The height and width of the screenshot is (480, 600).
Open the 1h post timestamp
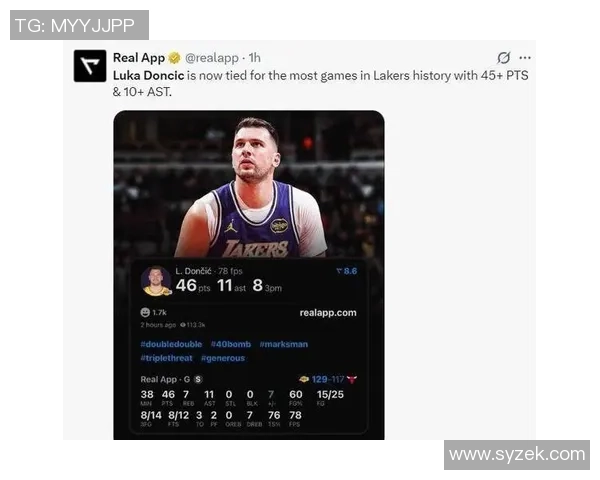(x=254, y=58)
